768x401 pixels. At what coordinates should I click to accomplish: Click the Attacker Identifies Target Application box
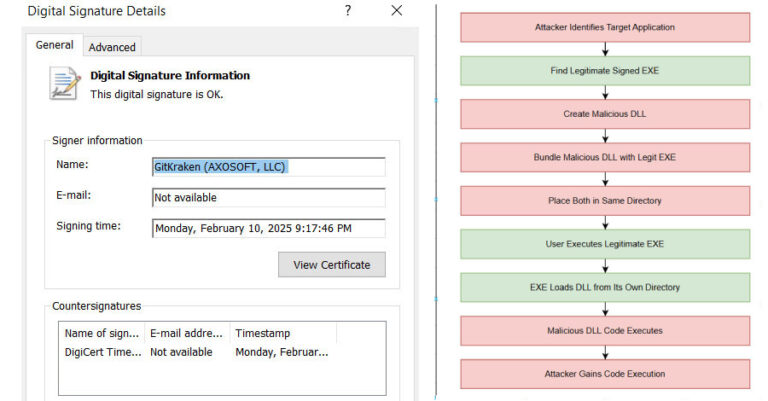pos(604,27)
